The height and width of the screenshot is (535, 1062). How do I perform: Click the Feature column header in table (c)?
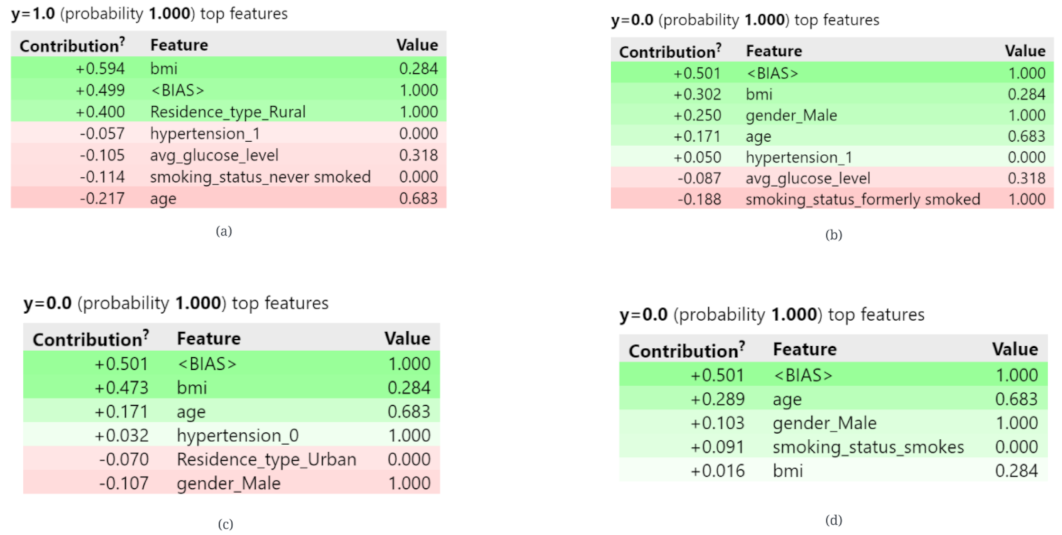[x=208, y=339]
